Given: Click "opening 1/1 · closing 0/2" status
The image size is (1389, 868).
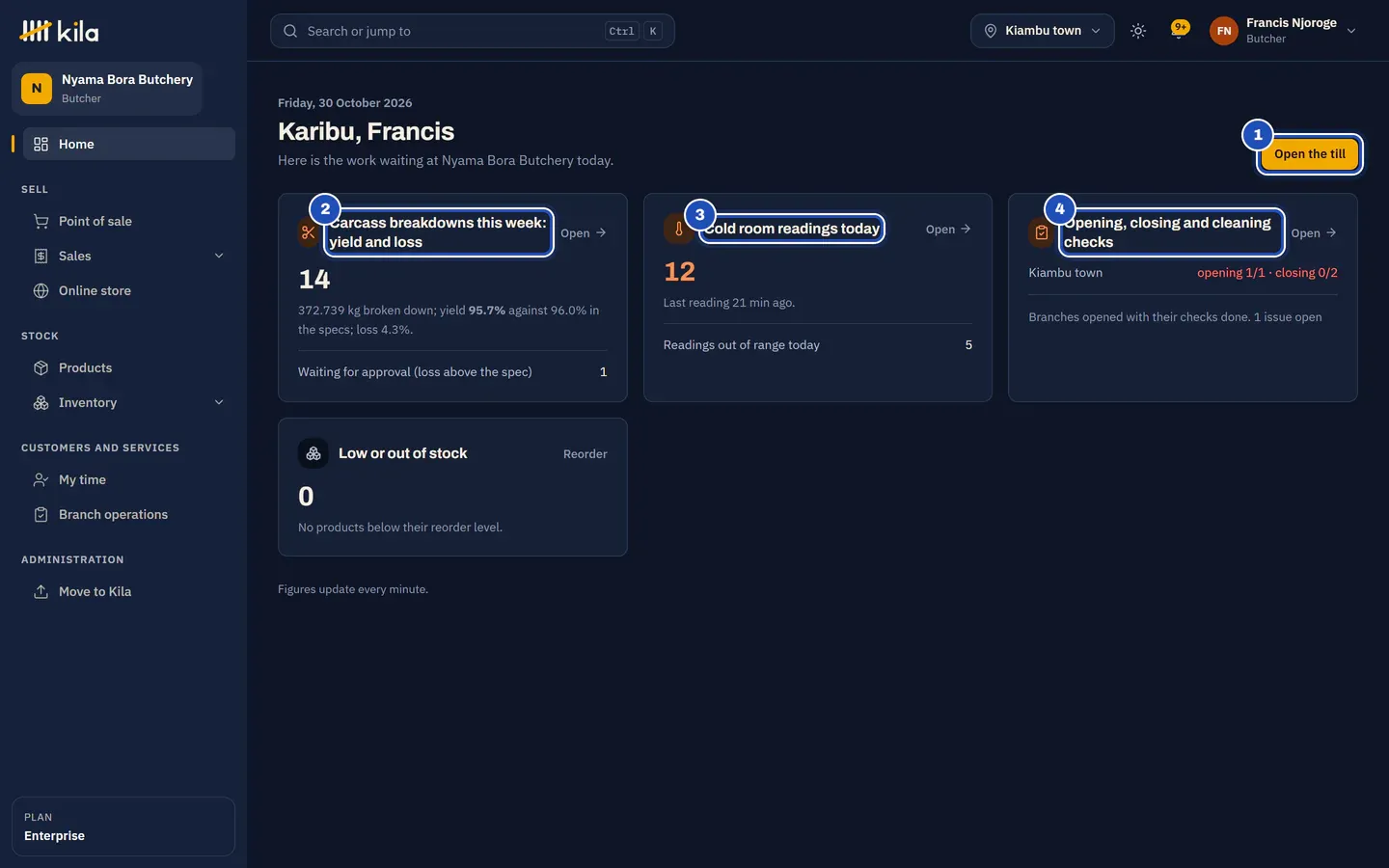Looking at the screenshot, I should click(1267, 273).
